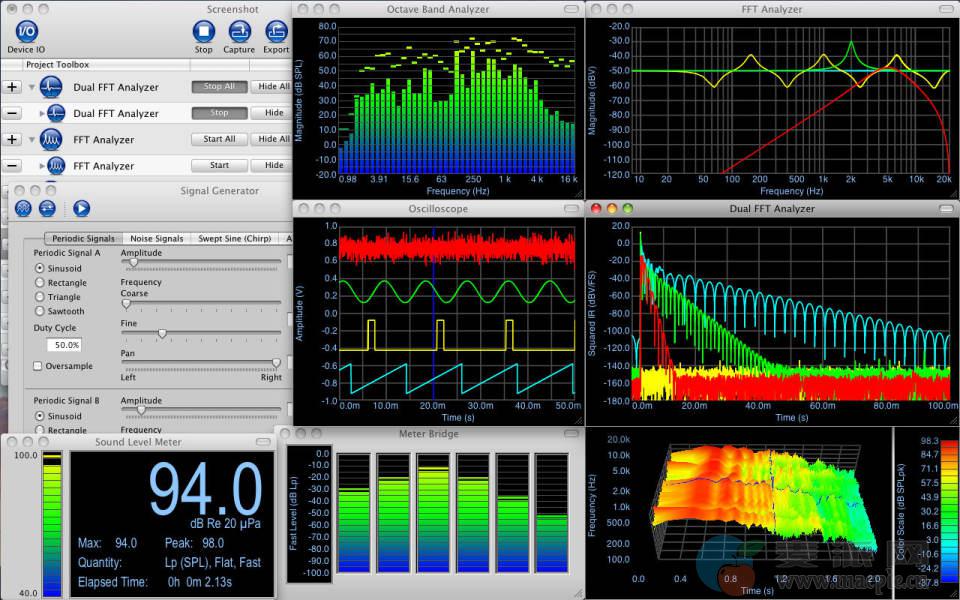Image resolution: width=960 pixels, height=600 pixels.
Task: Click the Capture toolbar icon
Action: [239, 31]
